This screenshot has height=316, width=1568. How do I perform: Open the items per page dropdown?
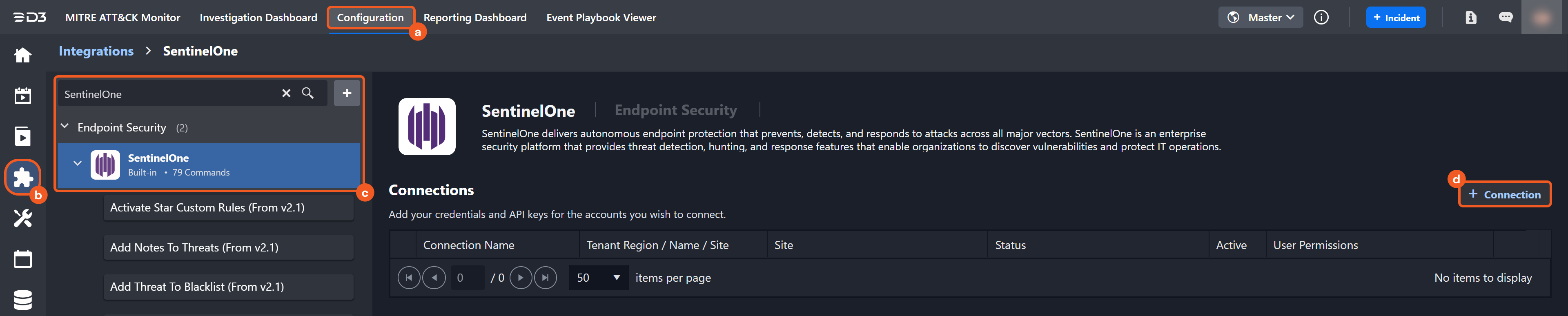[x=598, y=278]
